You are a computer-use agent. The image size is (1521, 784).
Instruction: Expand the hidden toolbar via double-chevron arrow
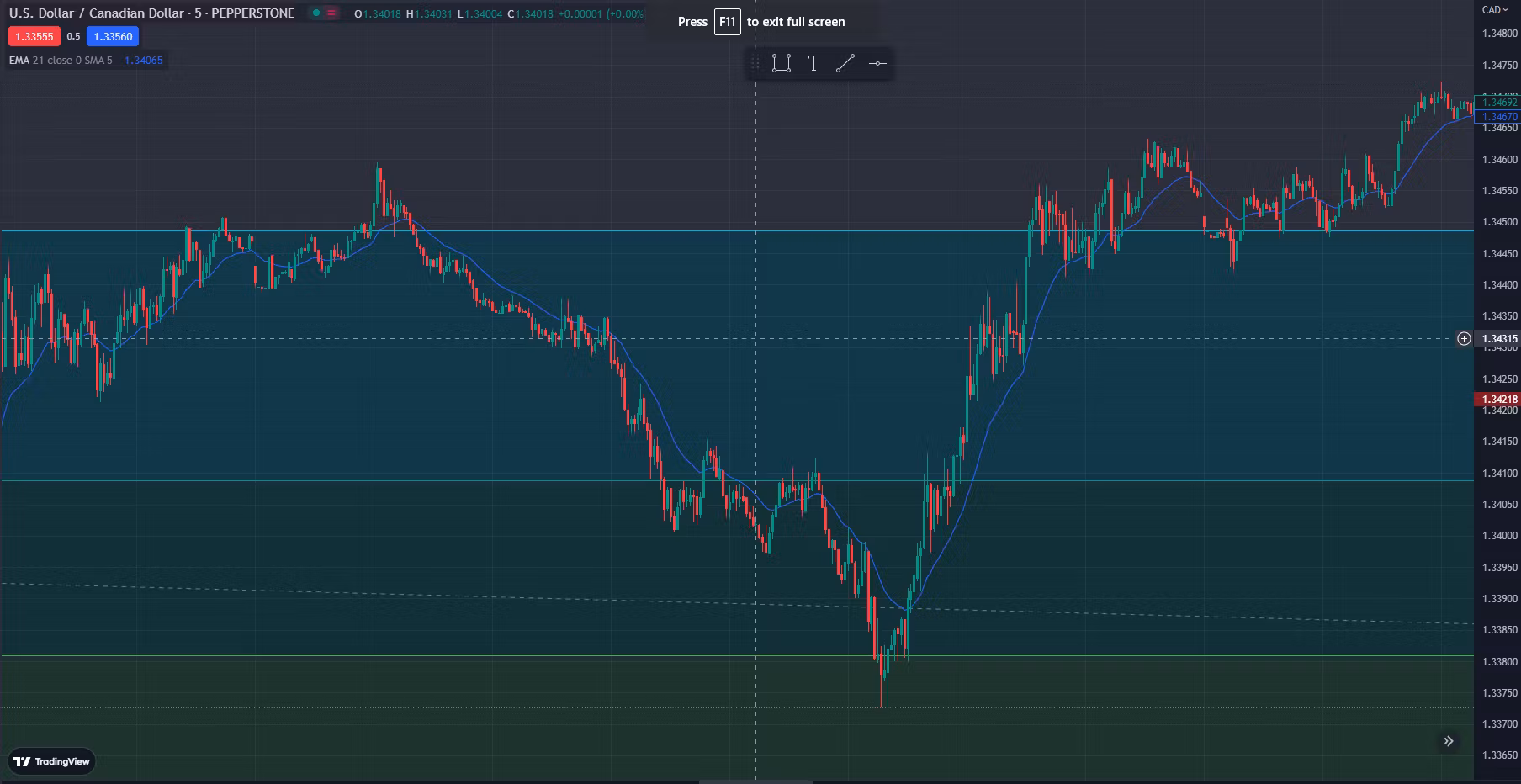pyautogui.click(x=1449, y=741)
